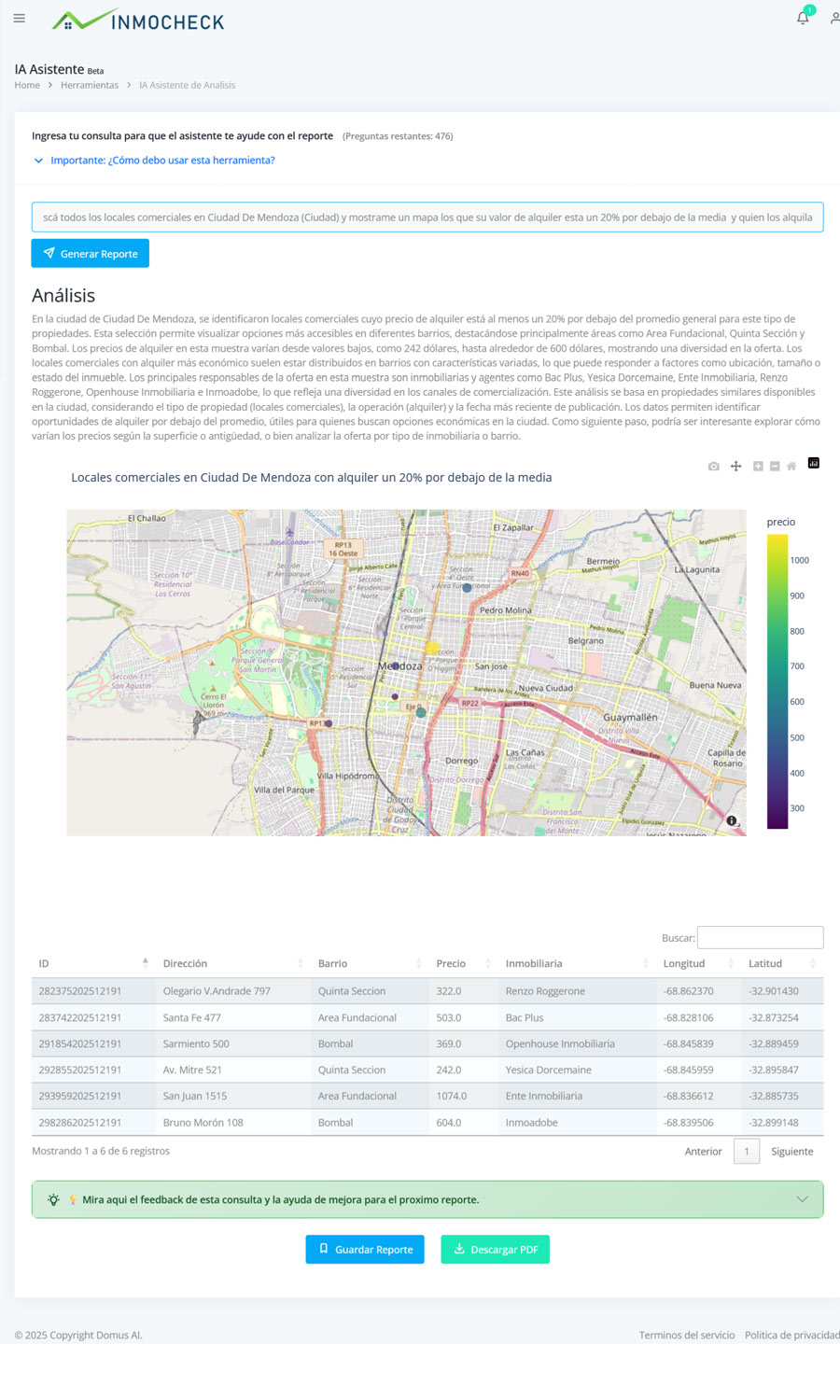840x1400 pixels.
Task: Click the Plotly logo icon
Action: pos(814,463)
